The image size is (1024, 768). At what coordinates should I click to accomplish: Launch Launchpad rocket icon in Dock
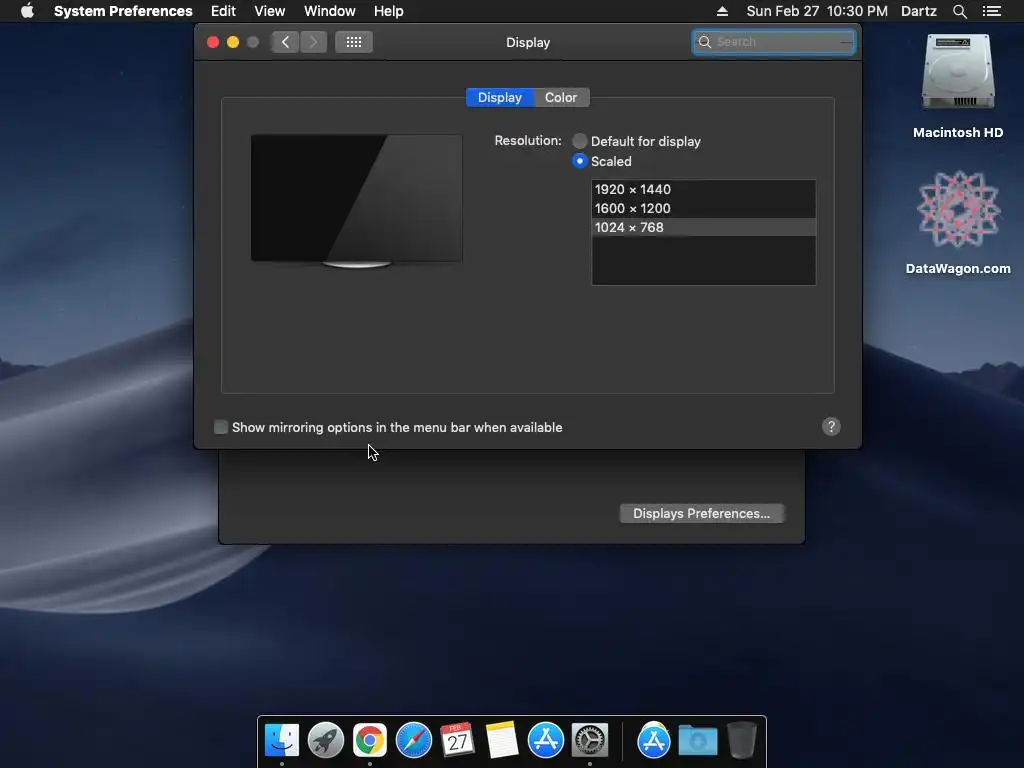(325, 740)
